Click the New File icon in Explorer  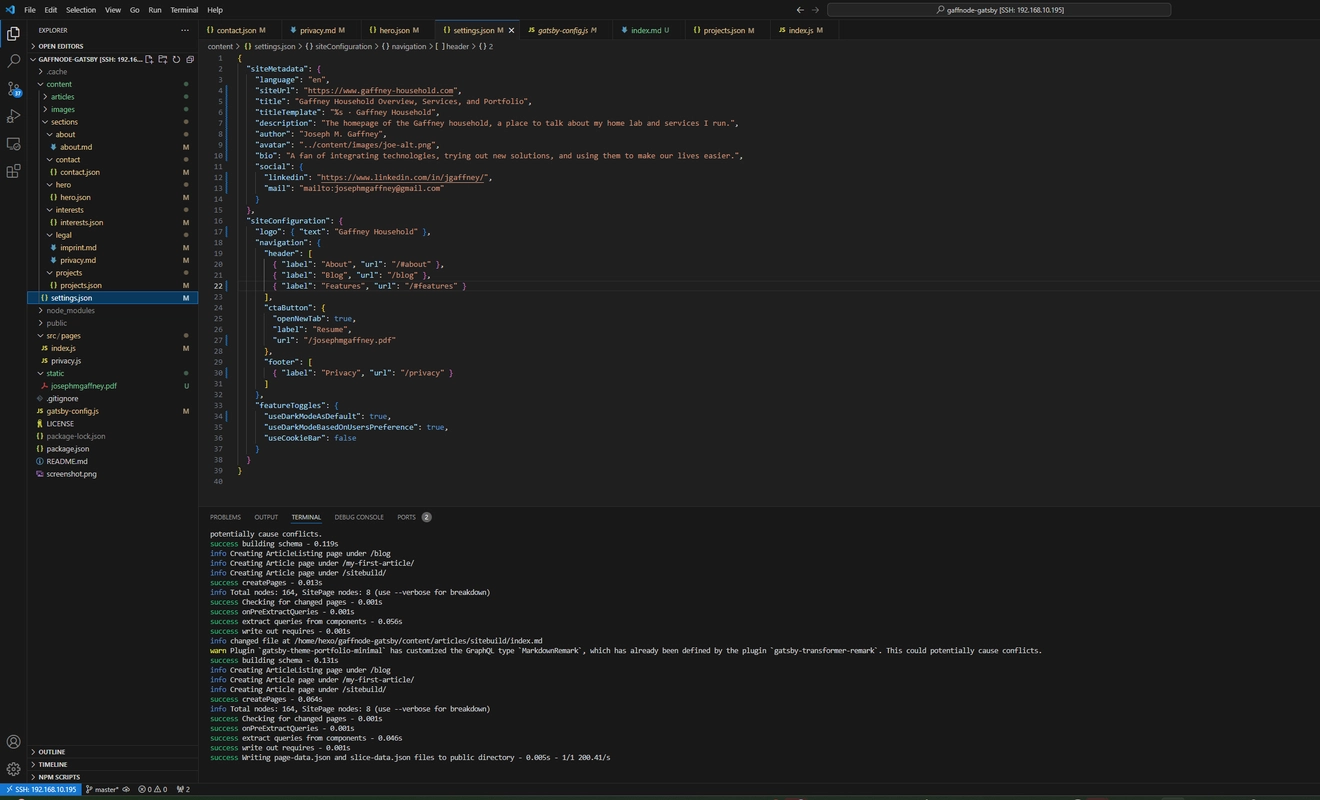point(149,59)
